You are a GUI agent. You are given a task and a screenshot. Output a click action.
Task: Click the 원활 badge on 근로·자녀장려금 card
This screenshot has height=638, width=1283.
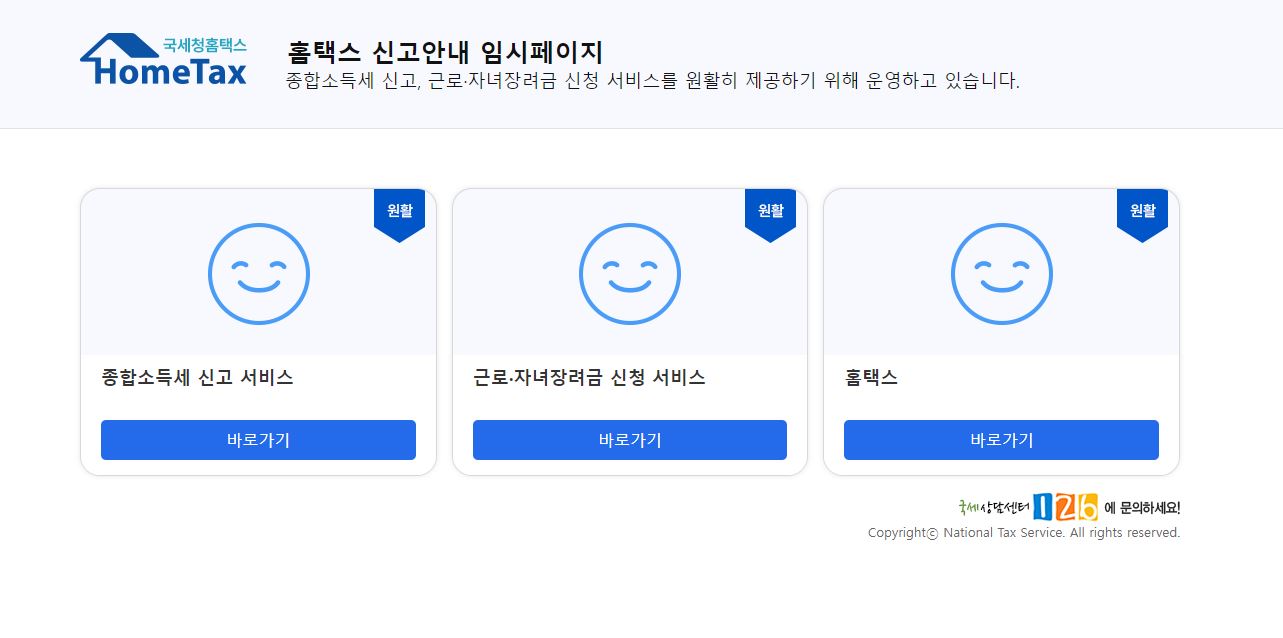coord(770,211)
